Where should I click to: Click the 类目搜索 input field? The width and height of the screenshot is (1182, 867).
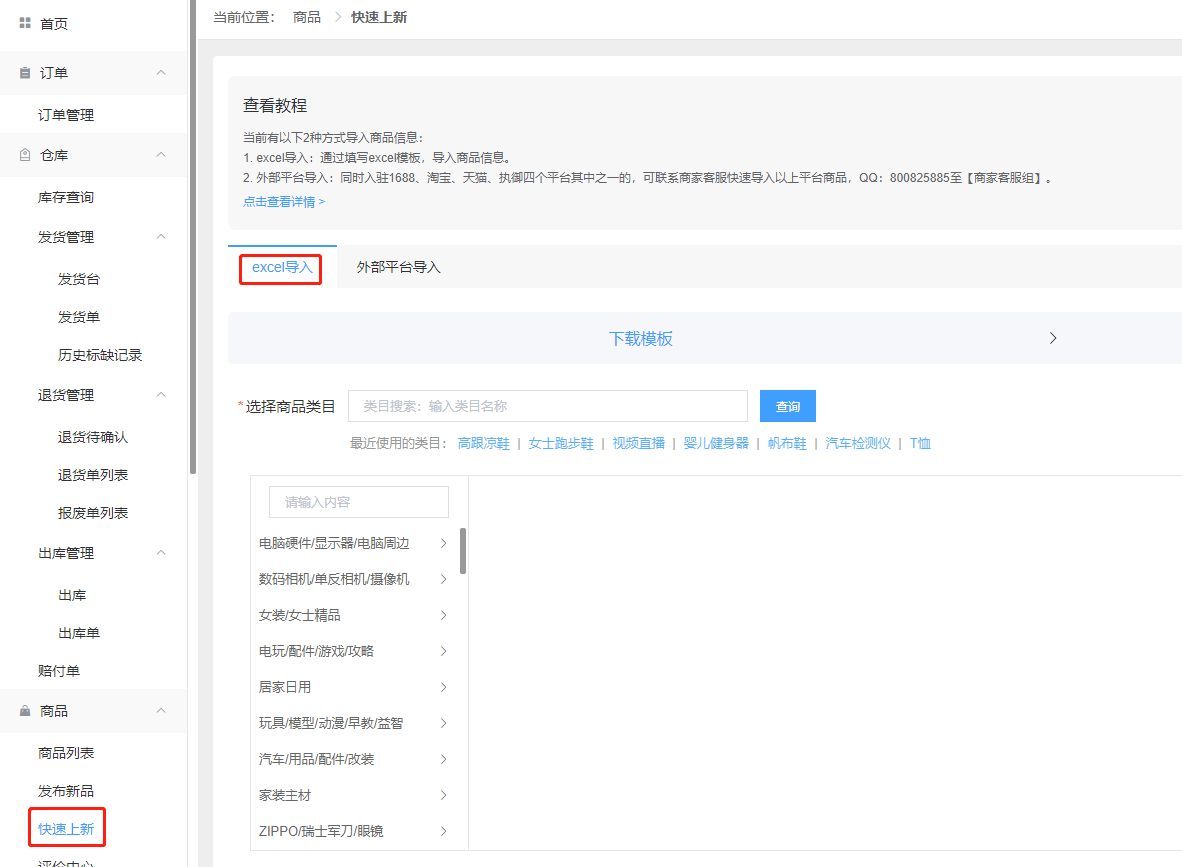coord(548,406)
